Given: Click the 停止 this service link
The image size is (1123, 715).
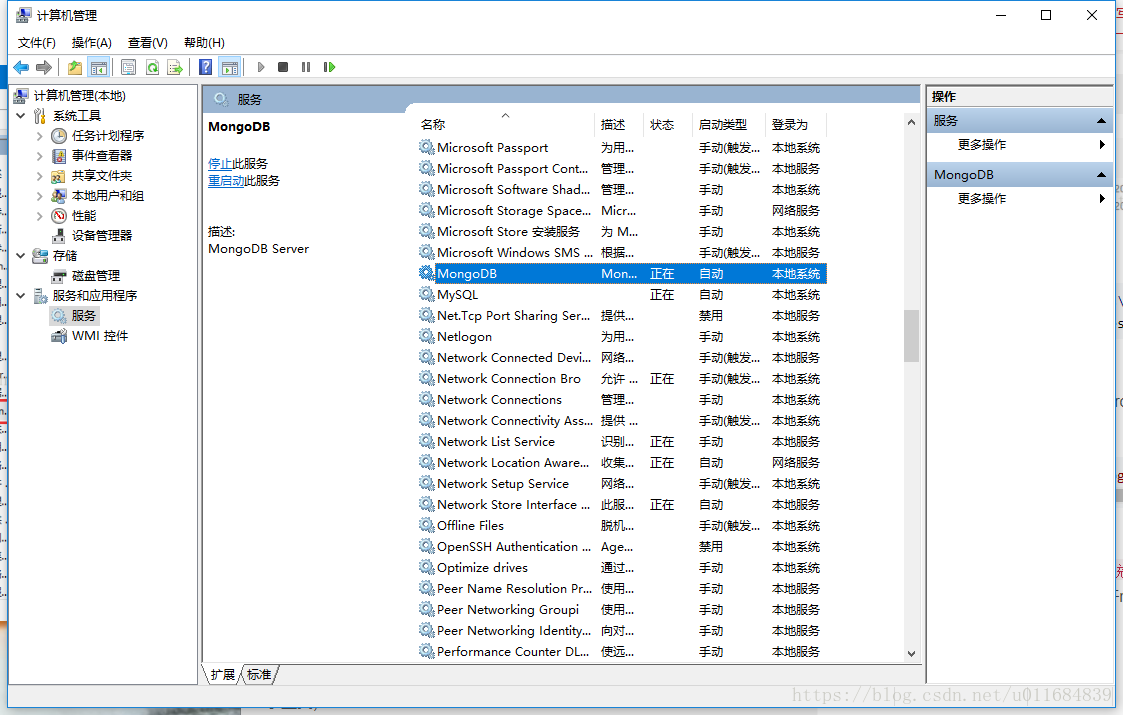Looking at the screenshot, I should [220, 164].
